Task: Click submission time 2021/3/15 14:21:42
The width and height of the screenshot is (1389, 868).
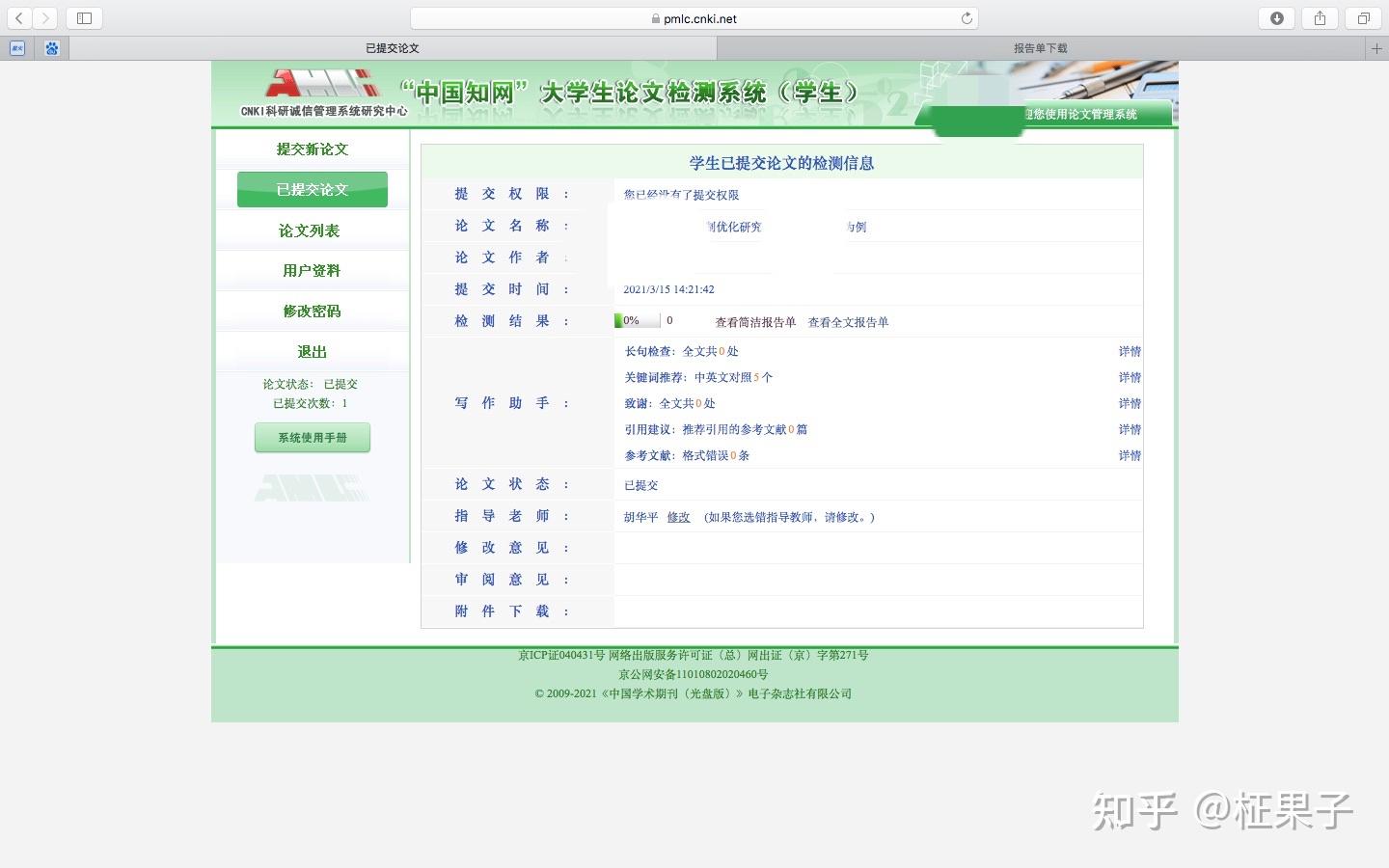Action: pyautogui.click(x=668, y=289)
